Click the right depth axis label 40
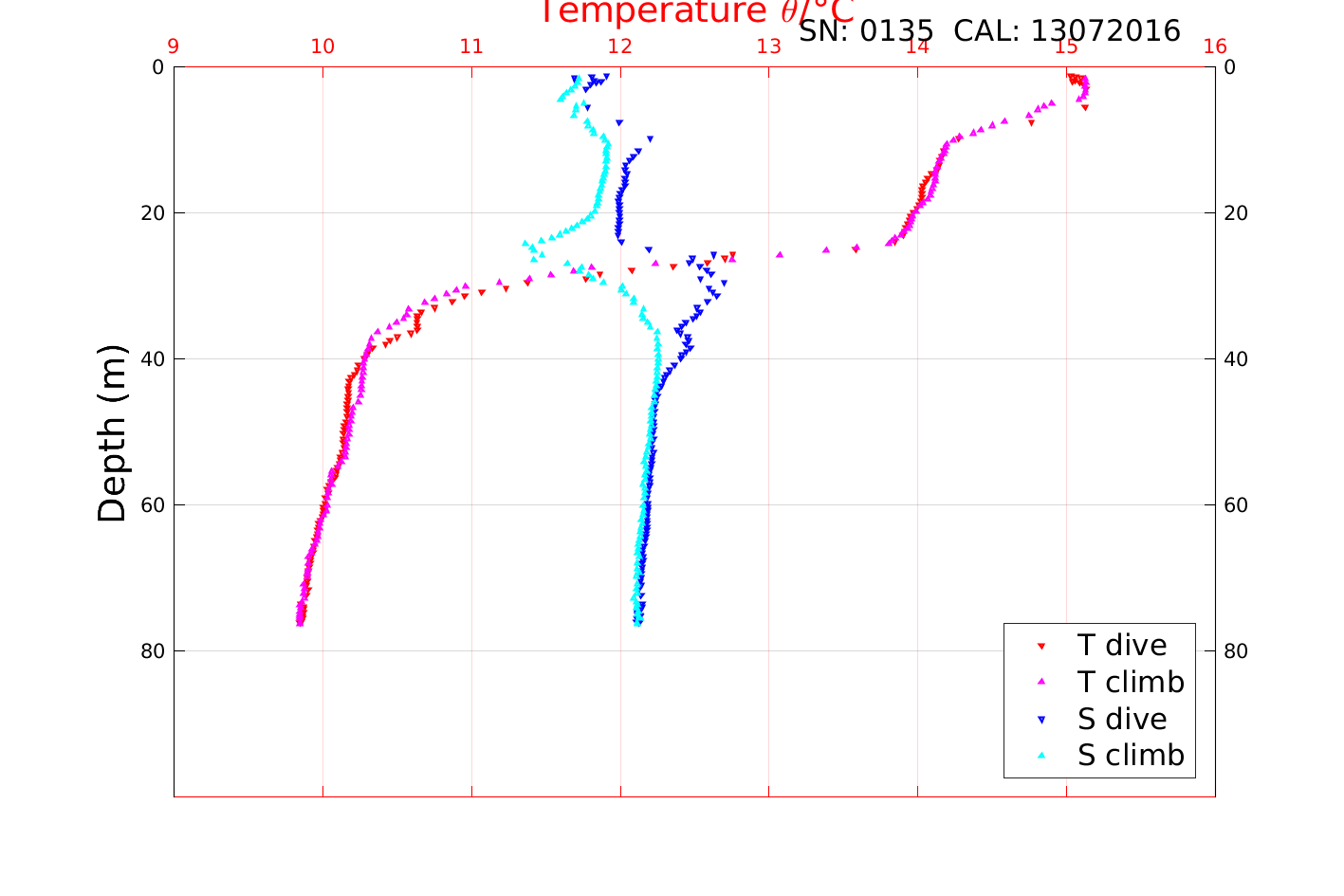This screenshot has width=1344, height=896. [1236, 358]
